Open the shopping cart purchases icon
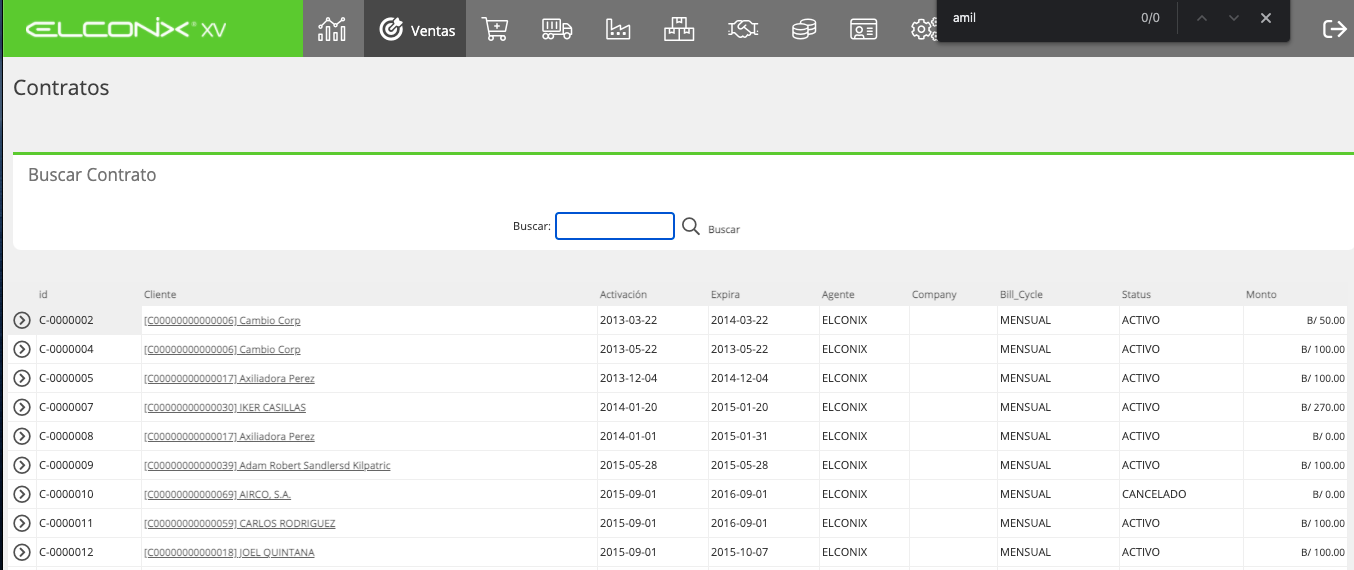The width and height of the screenshot is (1354, 570). (494, 29)
